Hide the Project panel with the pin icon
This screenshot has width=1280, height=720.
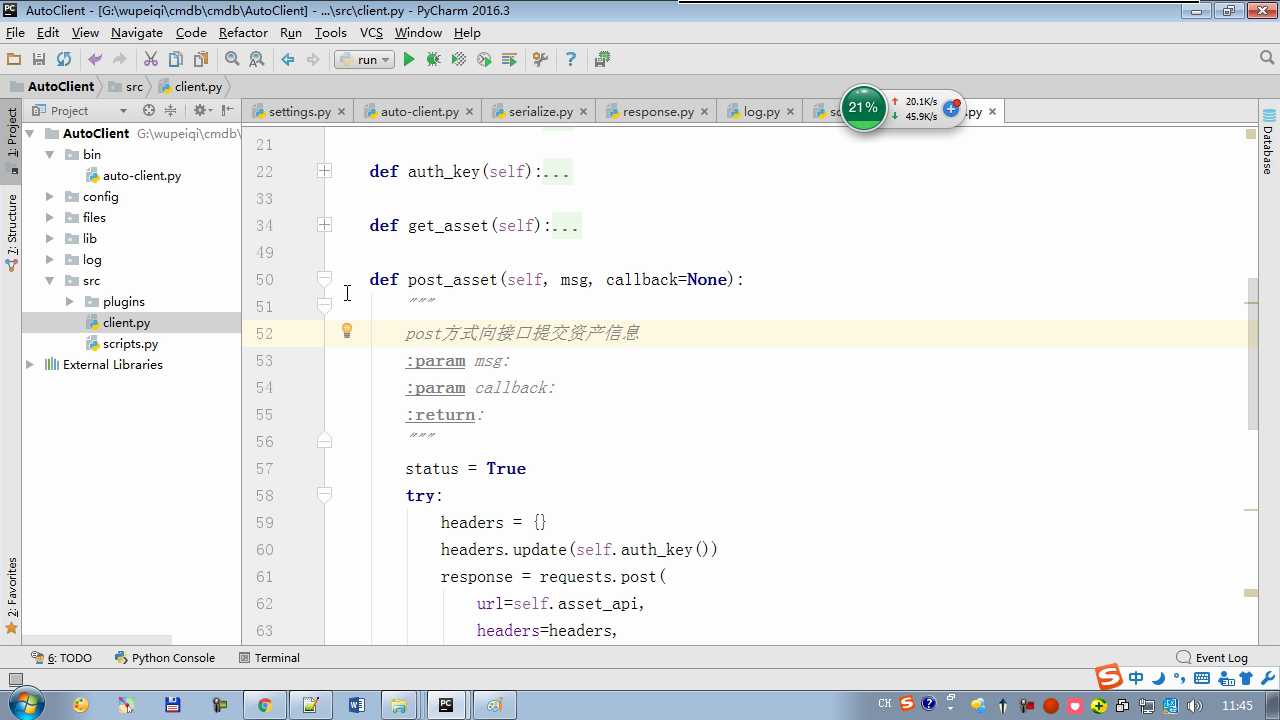(228, 111)
